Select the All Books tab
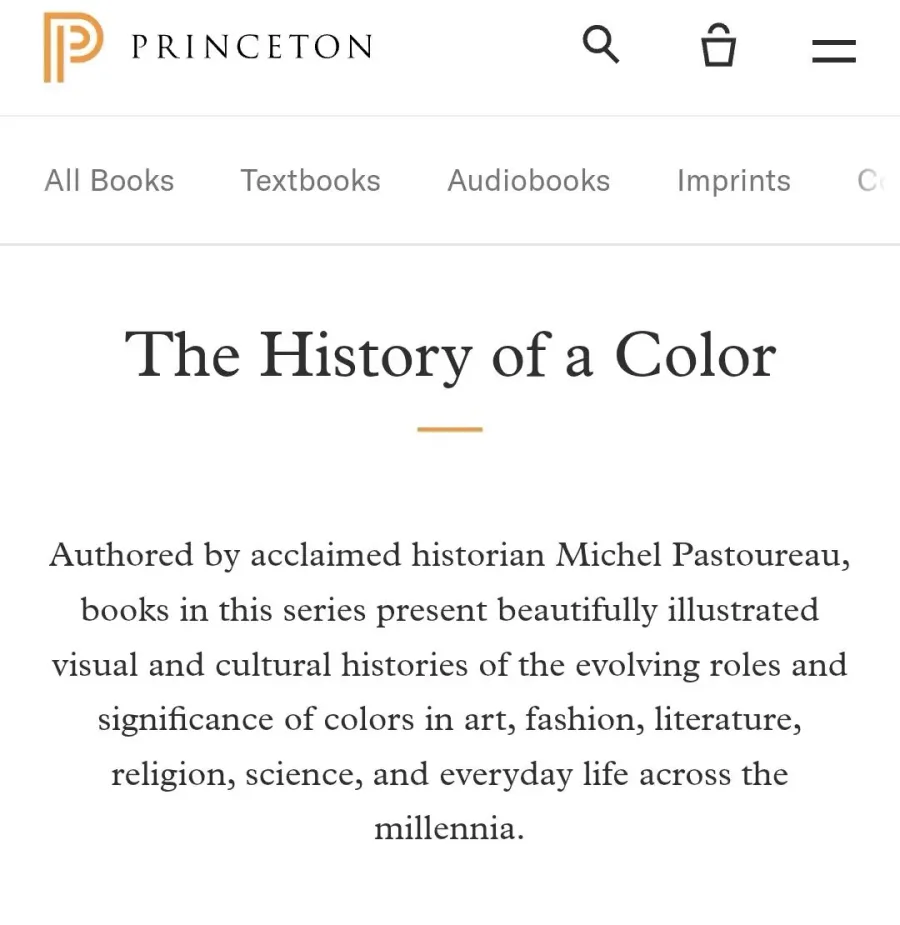Screen dimensions: 900x925 pyautogui.click(x=109, y=181)
